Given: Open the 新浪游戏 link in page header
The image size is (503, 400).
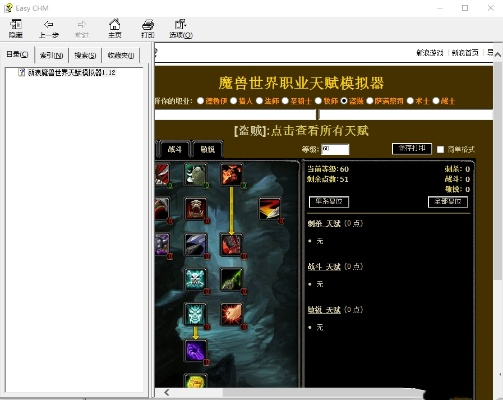Looking at the screenshot, I should tap(429, 53).
